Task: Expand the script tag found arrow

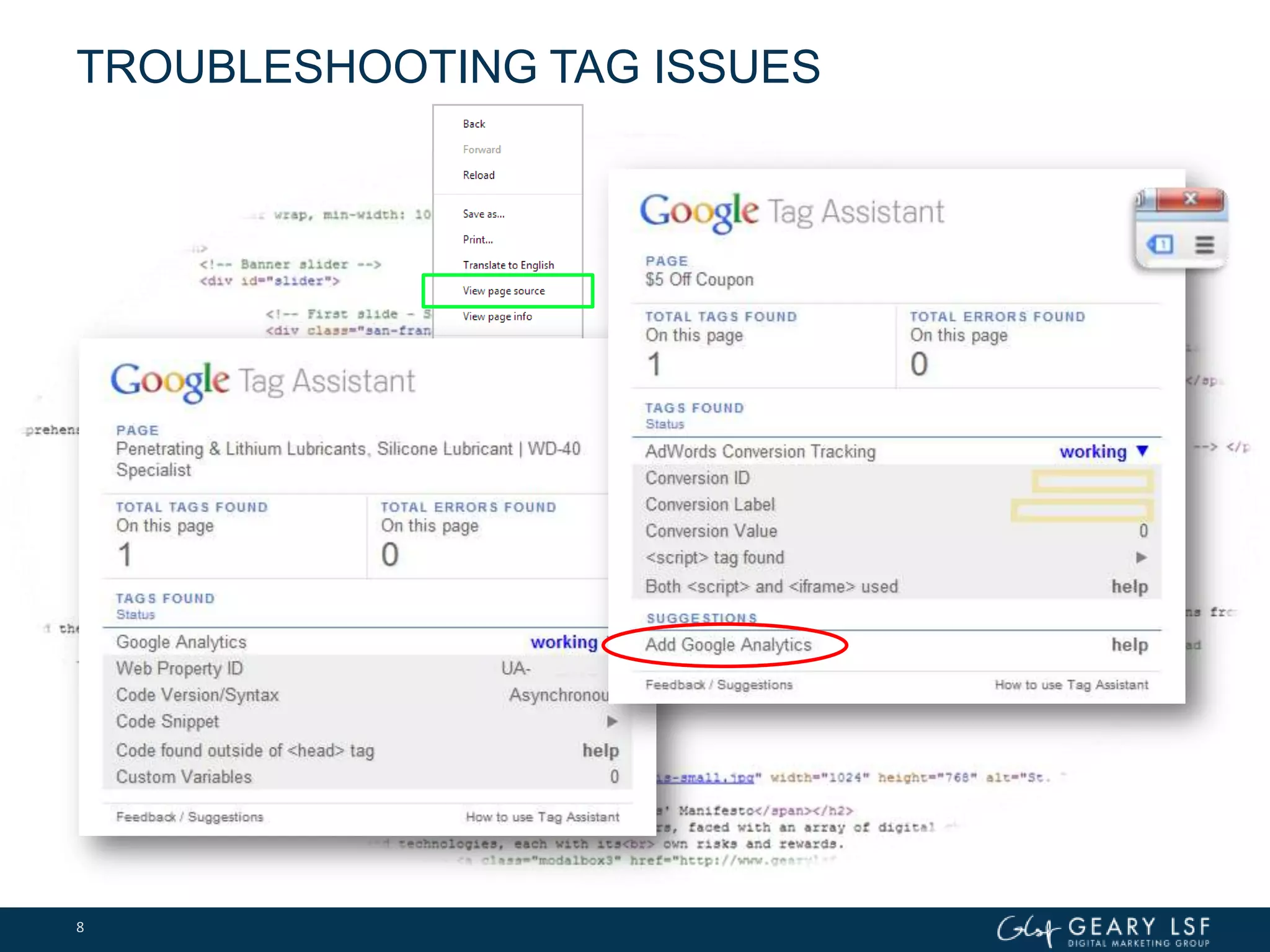Action: pos(1141,557)
